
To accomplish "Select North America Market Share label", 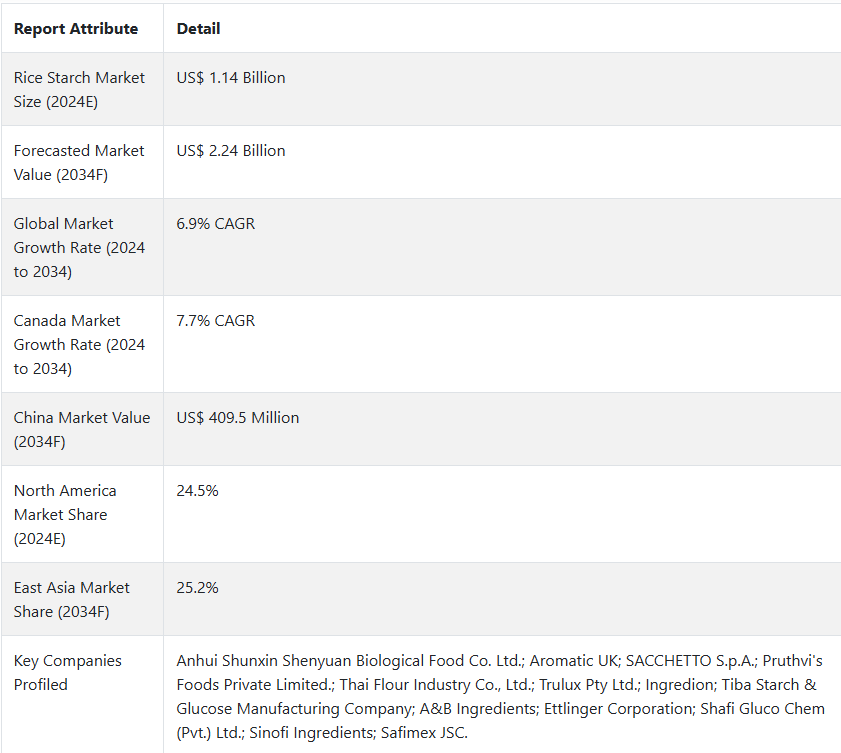I will 65,515.
